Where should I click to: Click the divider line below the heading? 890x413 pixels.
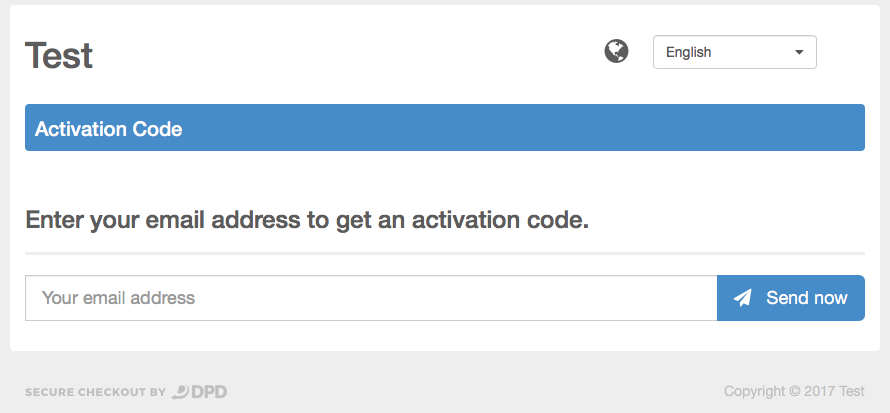444,253
